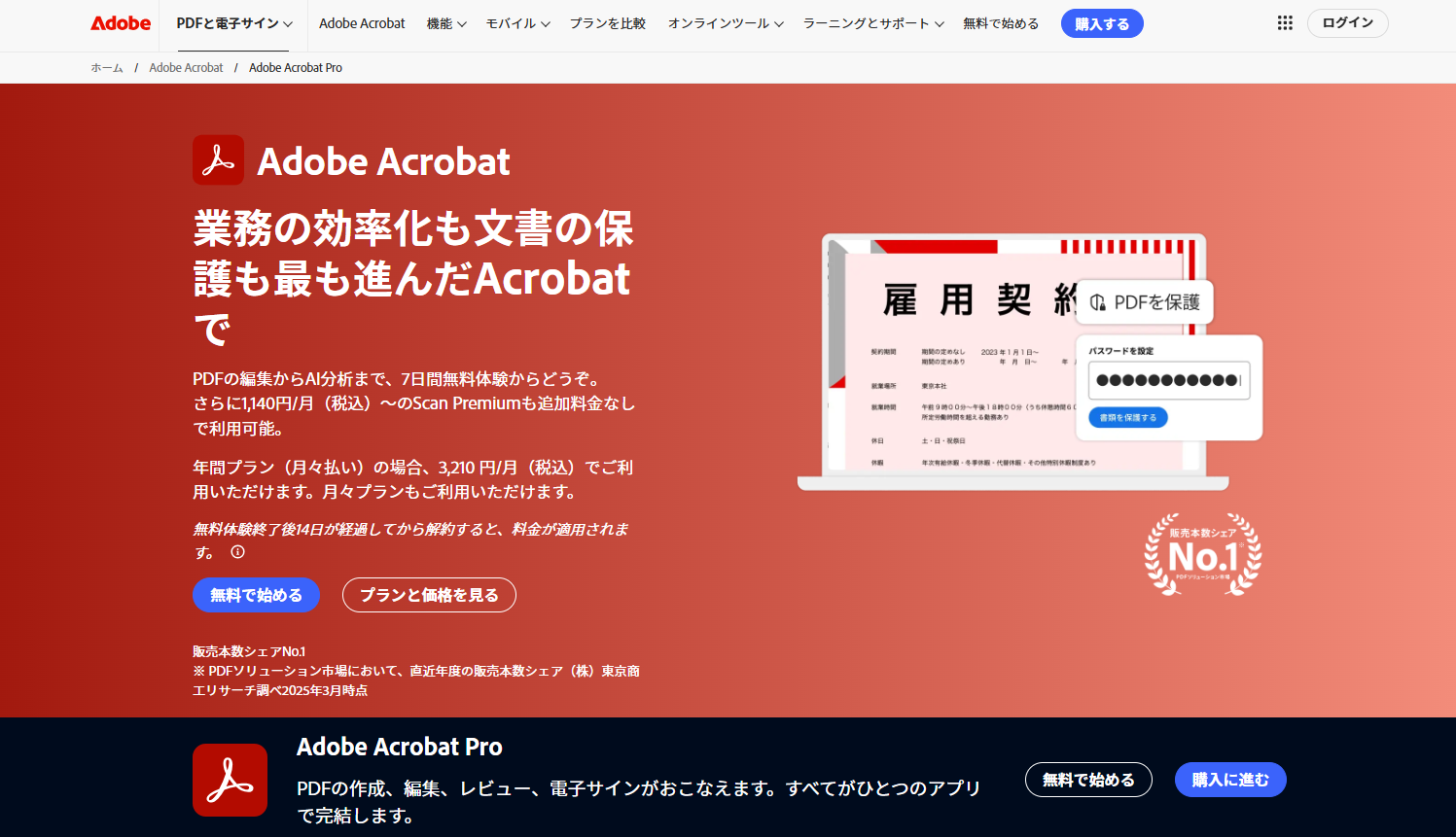Image resolution: width=1456 pixels, height=837 pixels.
Task: Click the blue 無料で始める hero button
Action: point(256,595)
